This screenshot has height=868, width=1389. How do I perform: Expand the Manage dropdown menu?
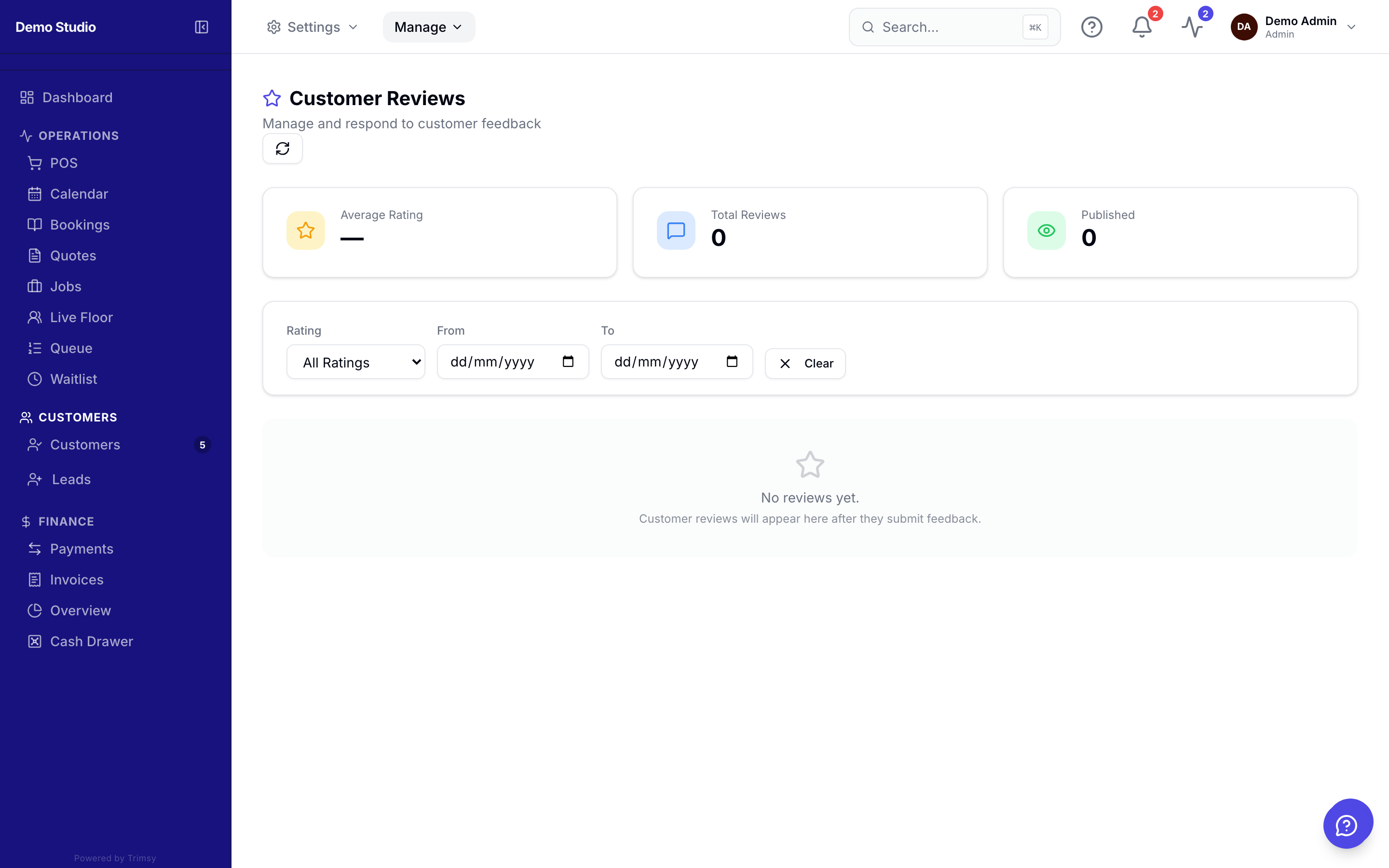429,27
